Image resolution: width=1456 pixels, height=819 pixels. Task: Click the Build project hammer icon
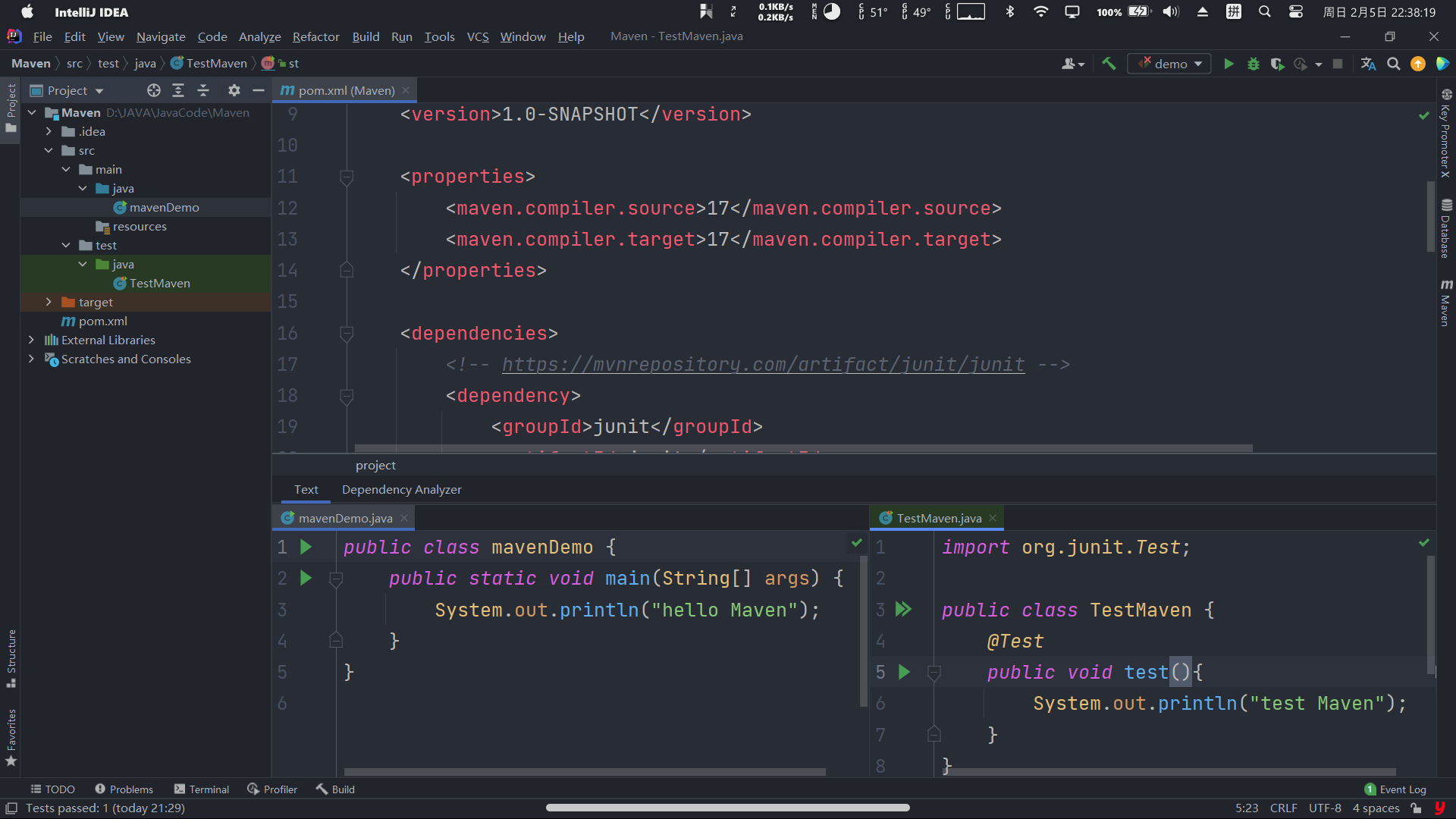[1109, 64]
